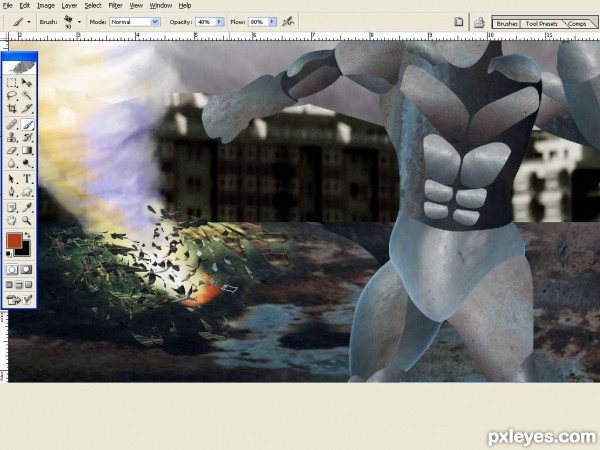Open the Edit menu
The image size is (600, 450).
pos(25,5)
